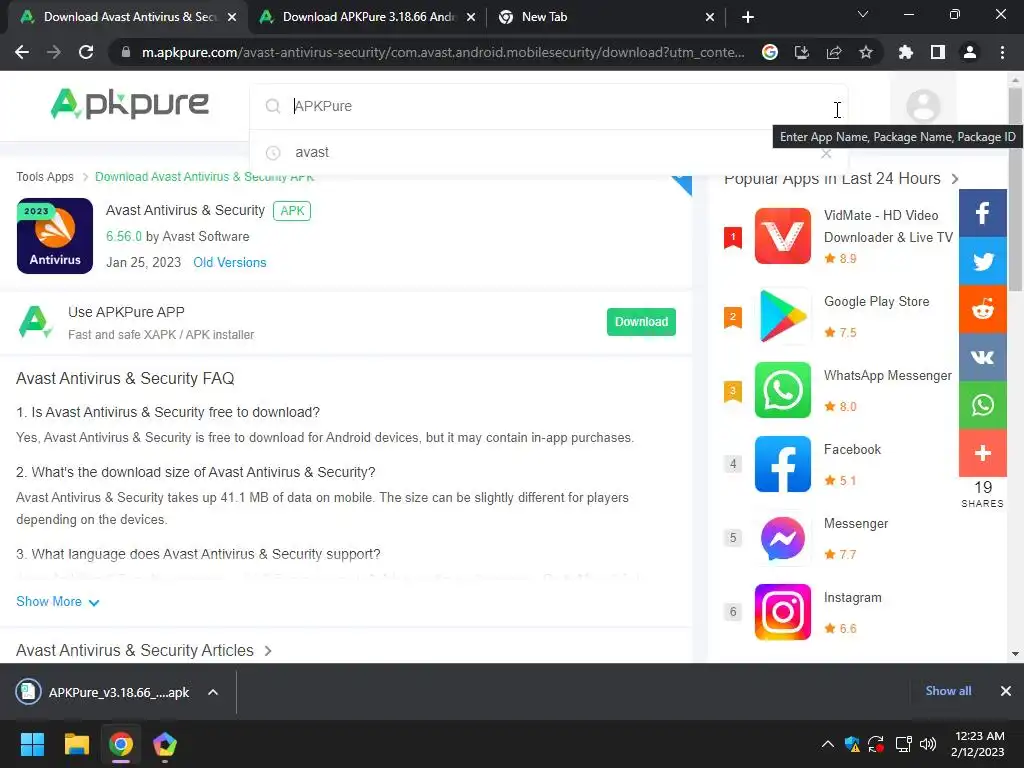Click Chrome icon in taskbar
1024x768 pixels.
point(121,744)
